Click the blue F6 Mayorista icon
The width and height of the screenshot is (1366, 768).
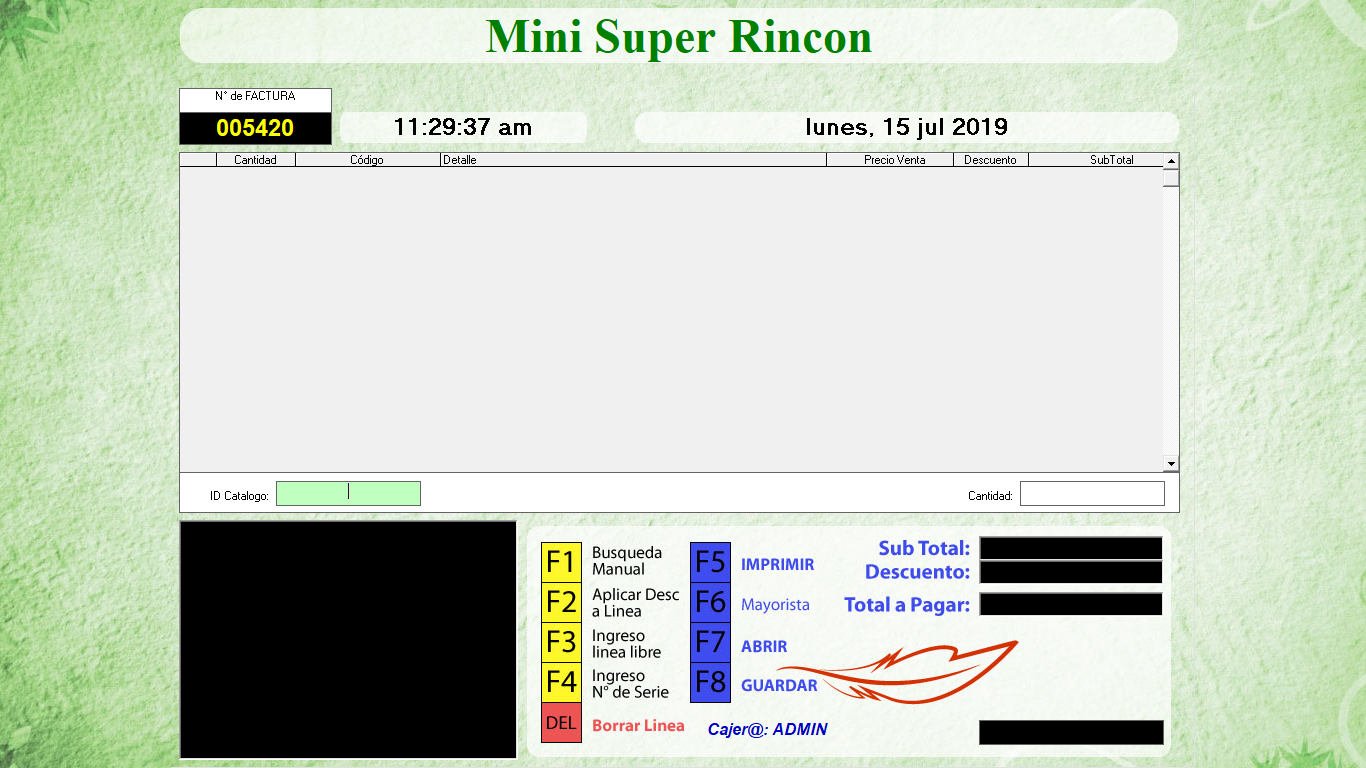click(x=710, y=603)
